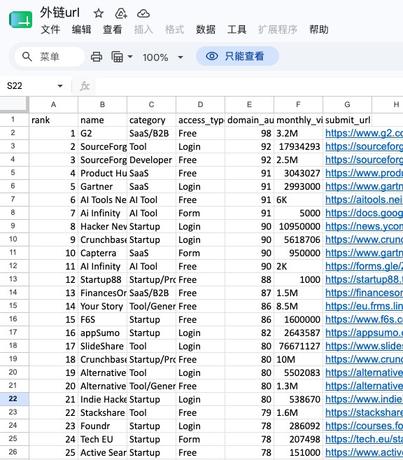Image resolution: width=403 pixels, height=460 pixels.
Task: Select the 'SlideShare' name cell
Action: point(102,346)
